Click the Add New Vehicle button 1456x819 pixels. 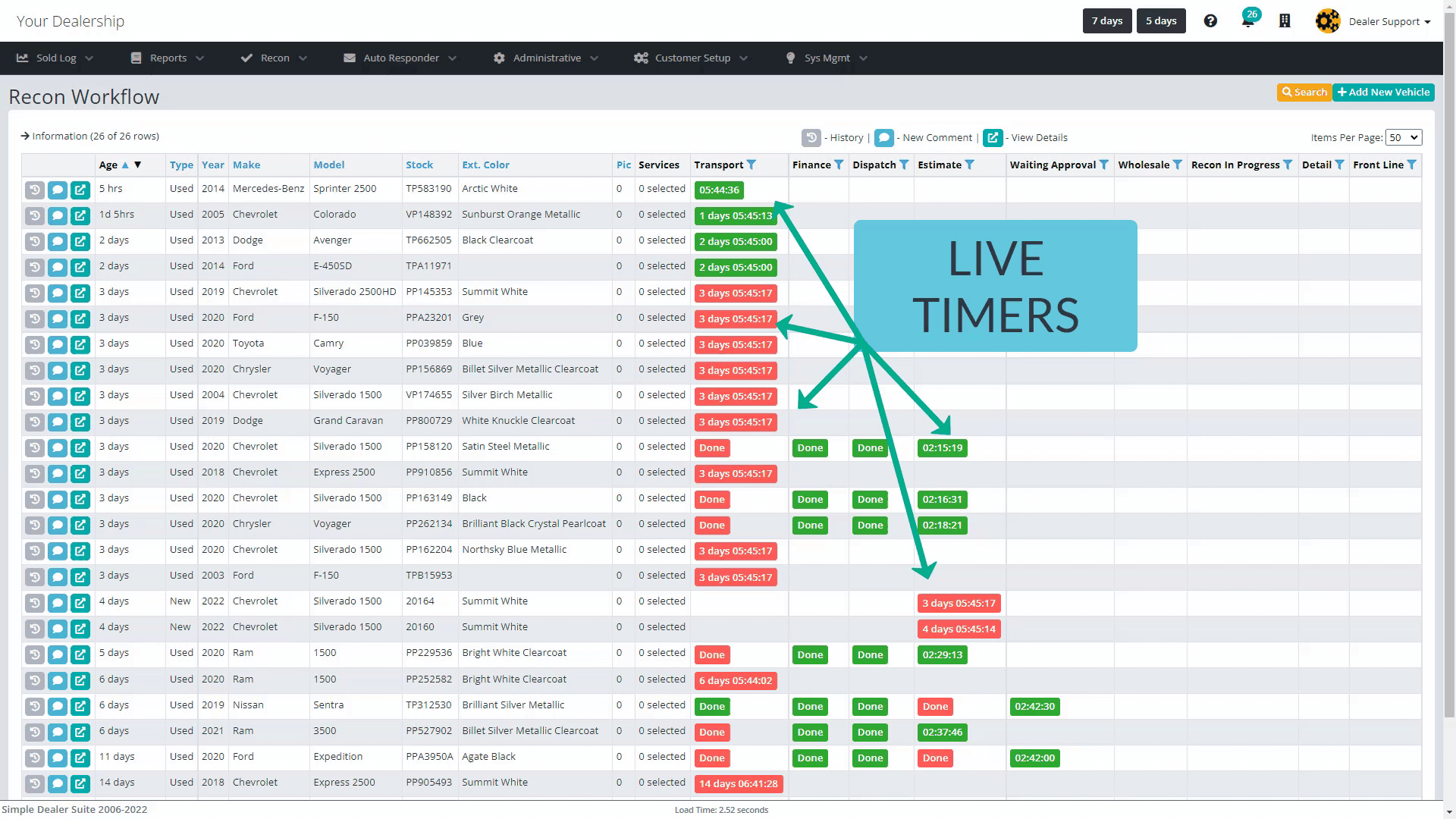point(1383,92)
